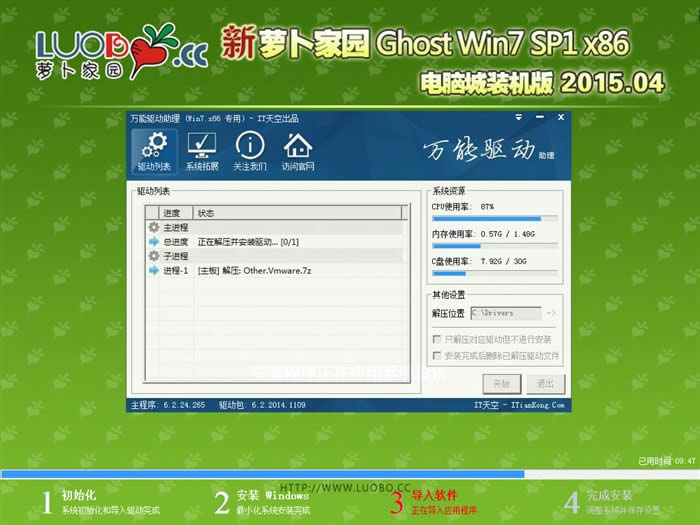Enable 安装完成后删除已解压驱动文件 checkbox
The height and width of the screenshot is (525, 700).
(437, 356)
